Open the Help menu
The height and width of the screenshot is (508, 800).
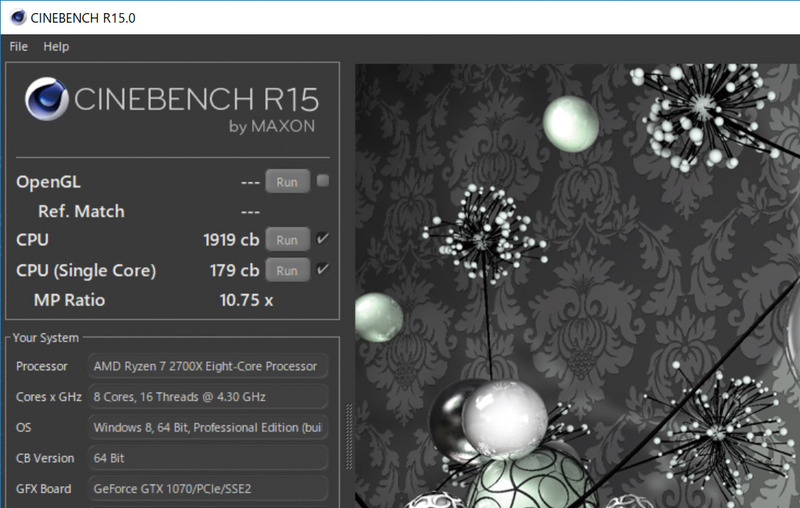tap(56, 46)
